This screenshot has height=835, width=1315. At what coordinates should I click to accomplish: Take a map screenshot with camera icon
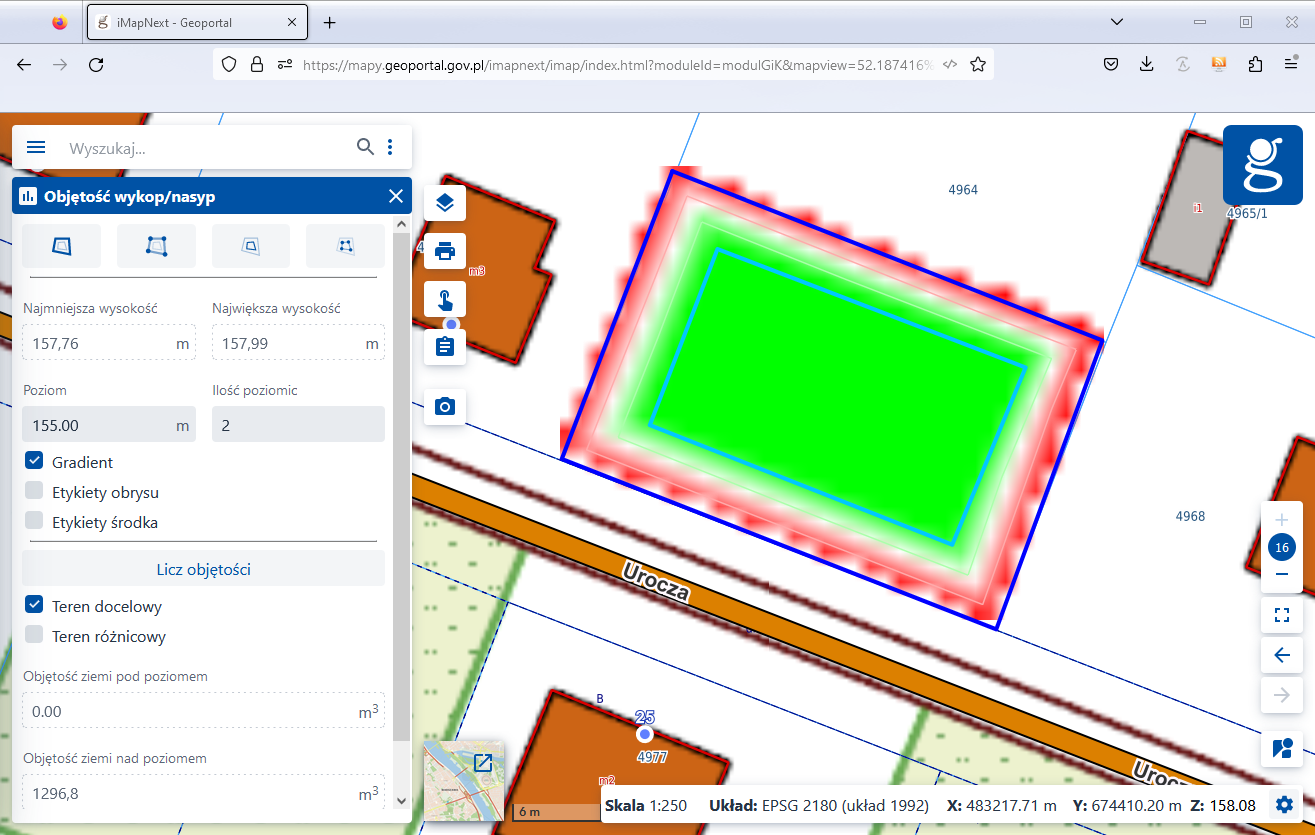tap(445, 406)
